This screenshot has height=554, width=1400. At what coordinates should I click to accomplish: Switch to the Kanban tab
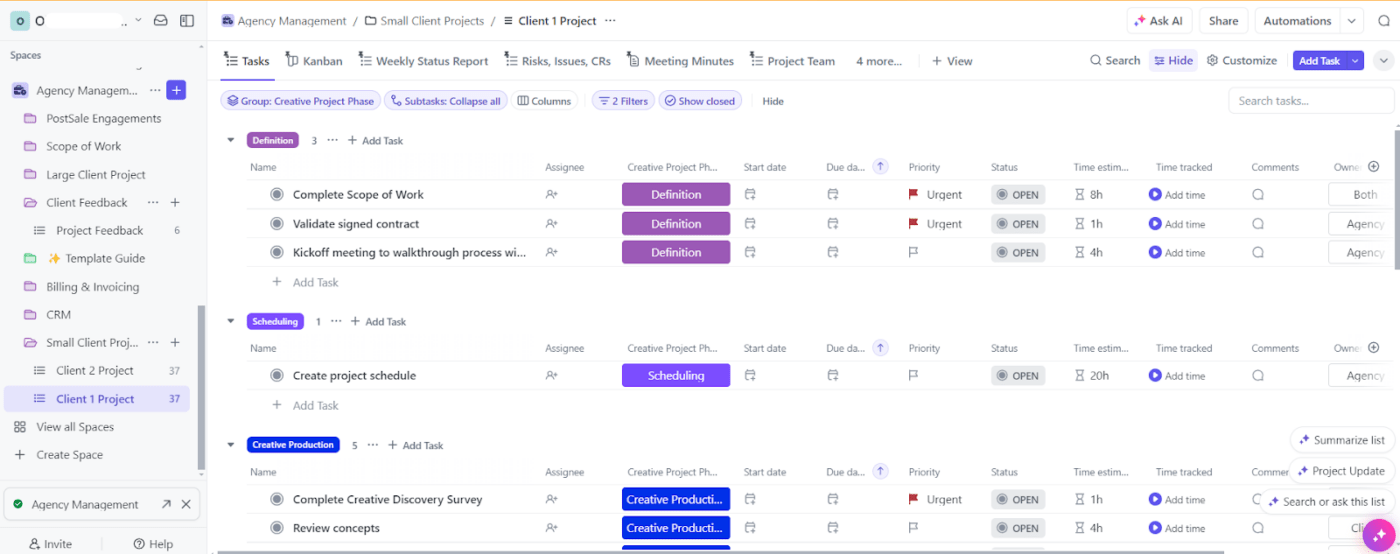(x=314, y=61)
